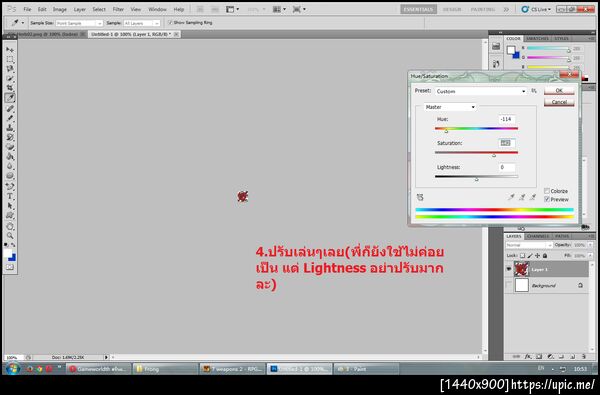Click the Essentials workspace button
This screenshot has width=600, height=395.
pos(419,9)
